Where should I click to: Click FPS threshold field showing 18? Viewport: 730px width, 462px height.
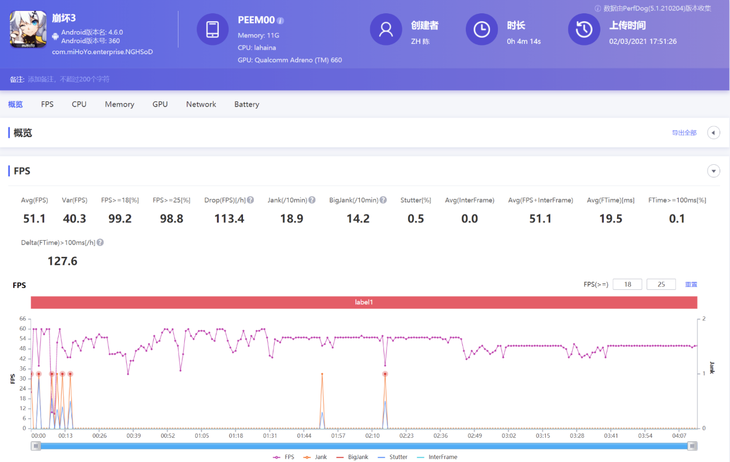(x=627, y=285)
